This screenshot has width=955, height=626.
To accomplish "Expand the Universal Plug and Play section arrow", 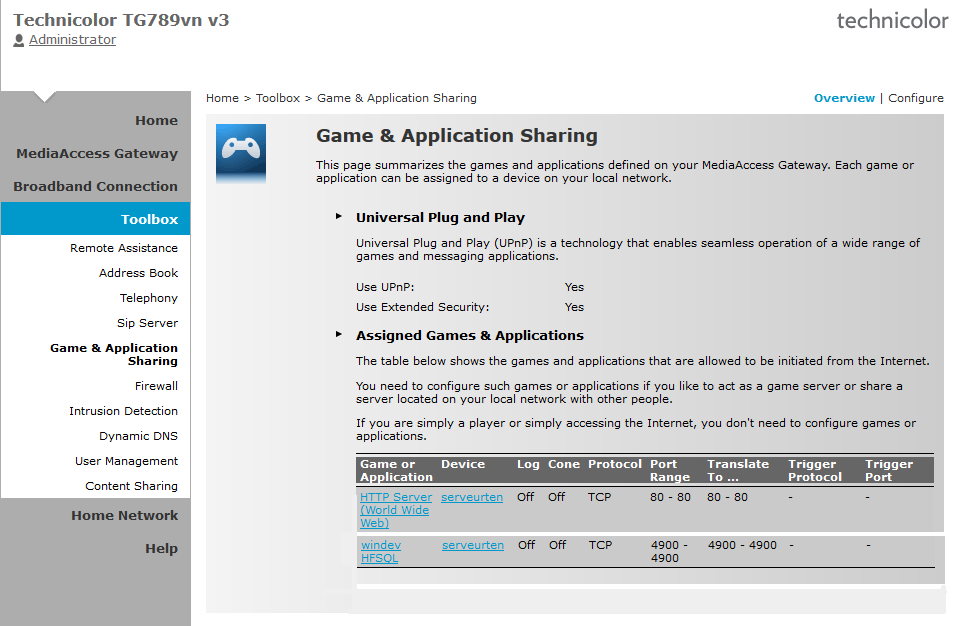I will (339, 216).
